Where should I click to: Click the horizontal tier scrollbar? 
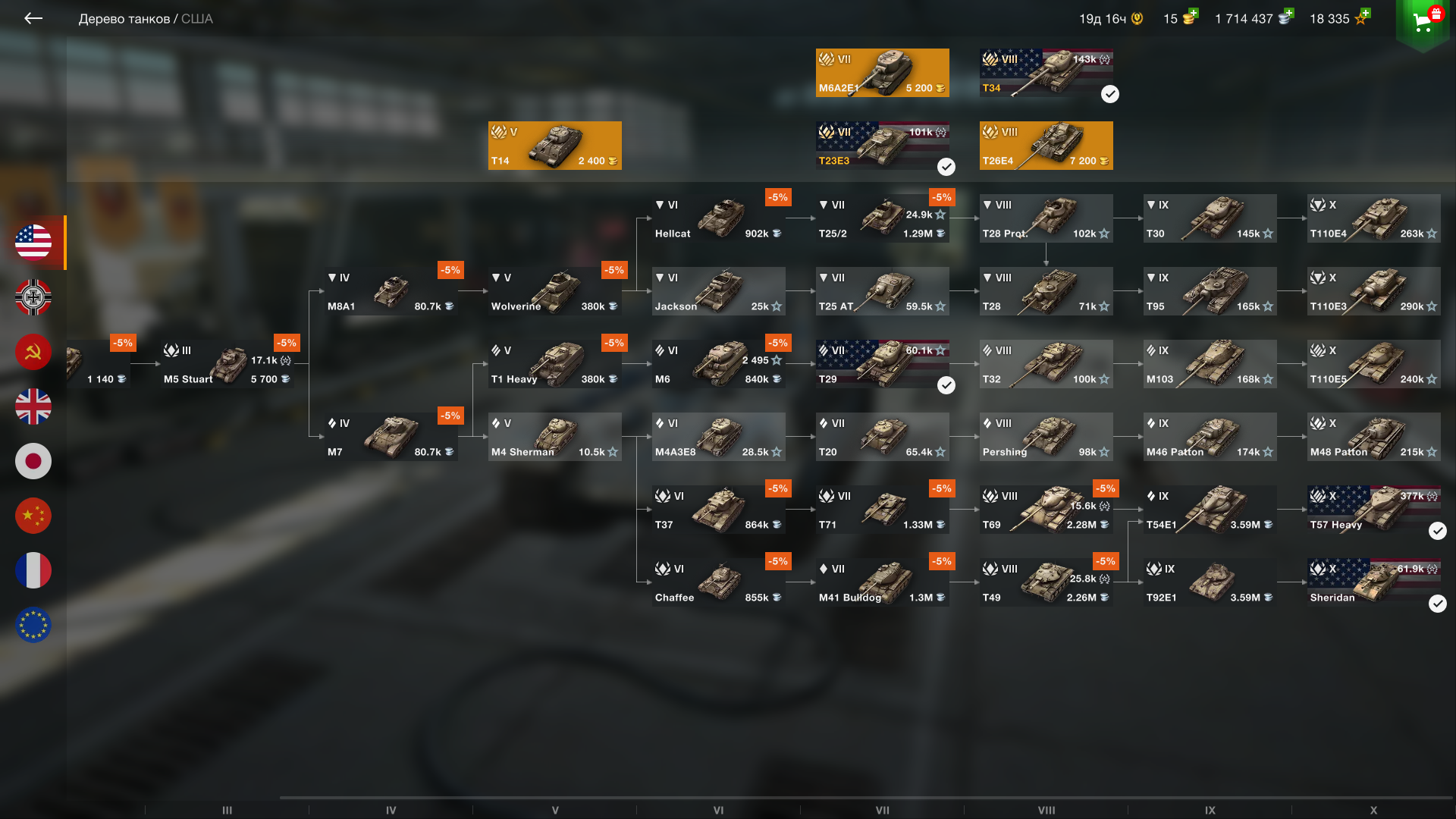click(x=866, y=798)
